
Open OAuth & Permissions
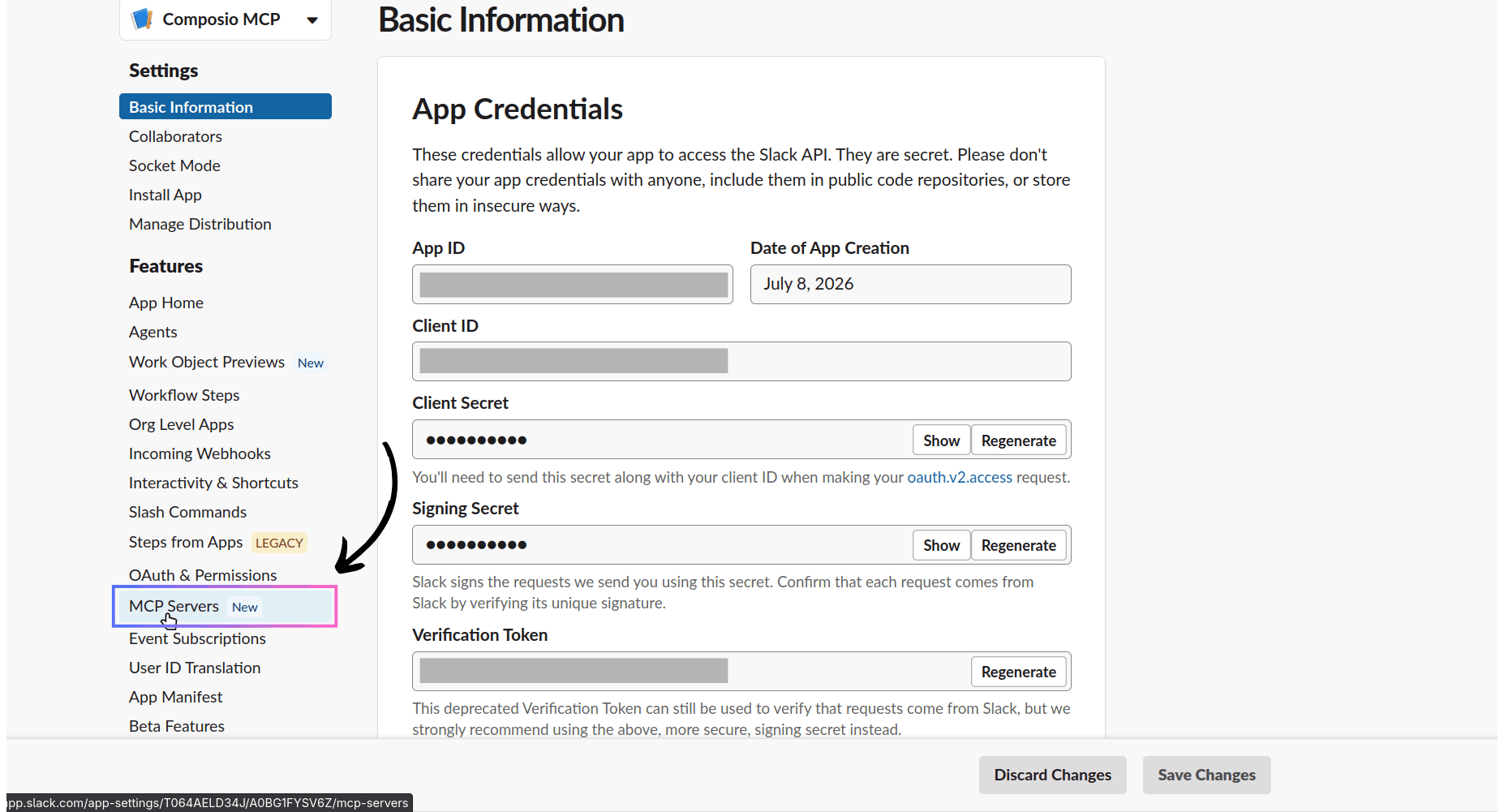(x=203, y=575)
